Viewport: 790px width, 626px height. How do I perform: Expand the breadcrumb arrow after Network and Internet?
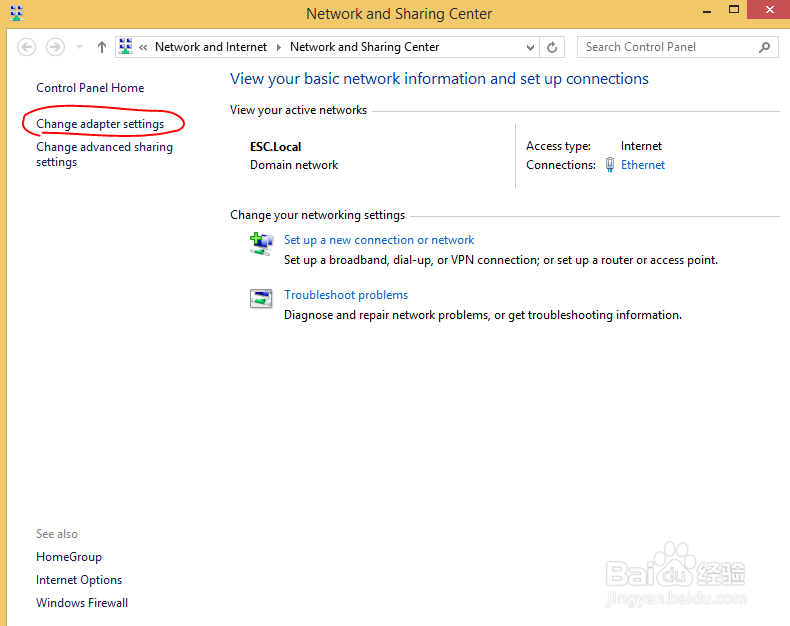279,47
